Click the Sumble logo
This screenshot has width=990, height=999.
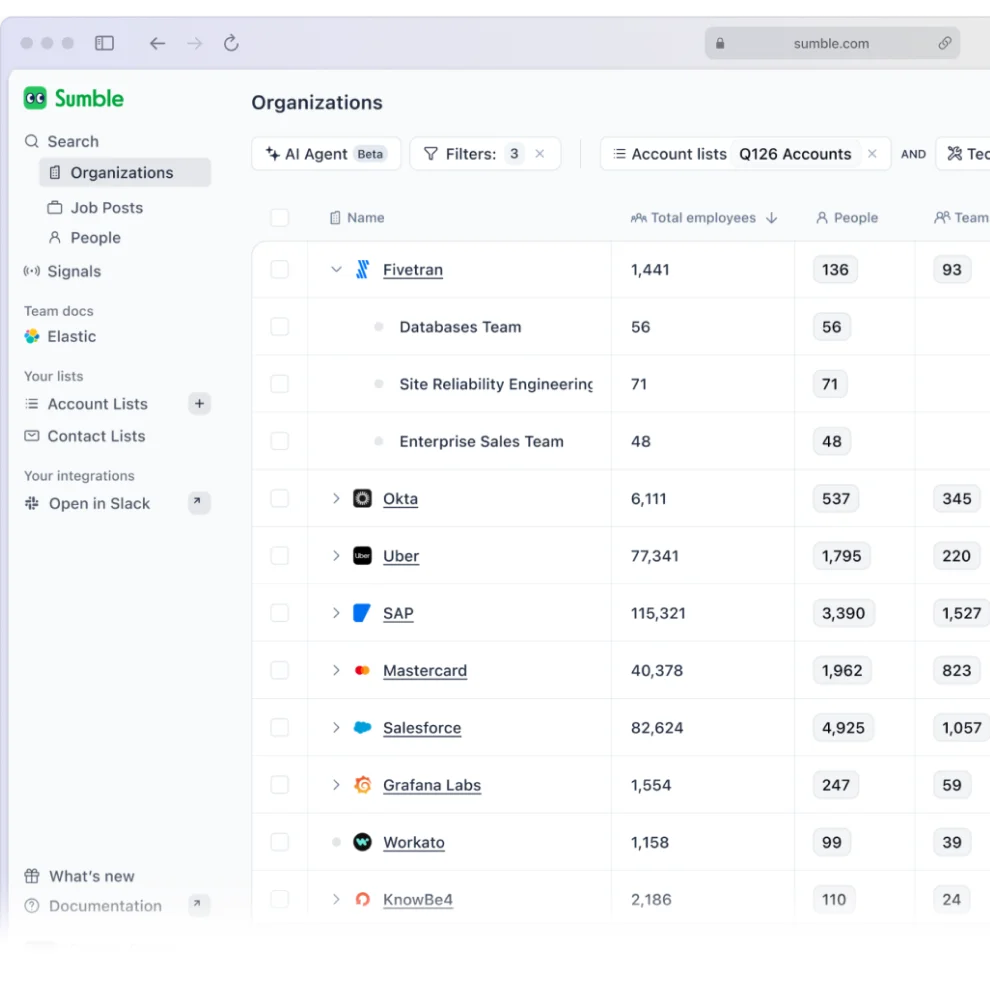(x=73, y=98)
